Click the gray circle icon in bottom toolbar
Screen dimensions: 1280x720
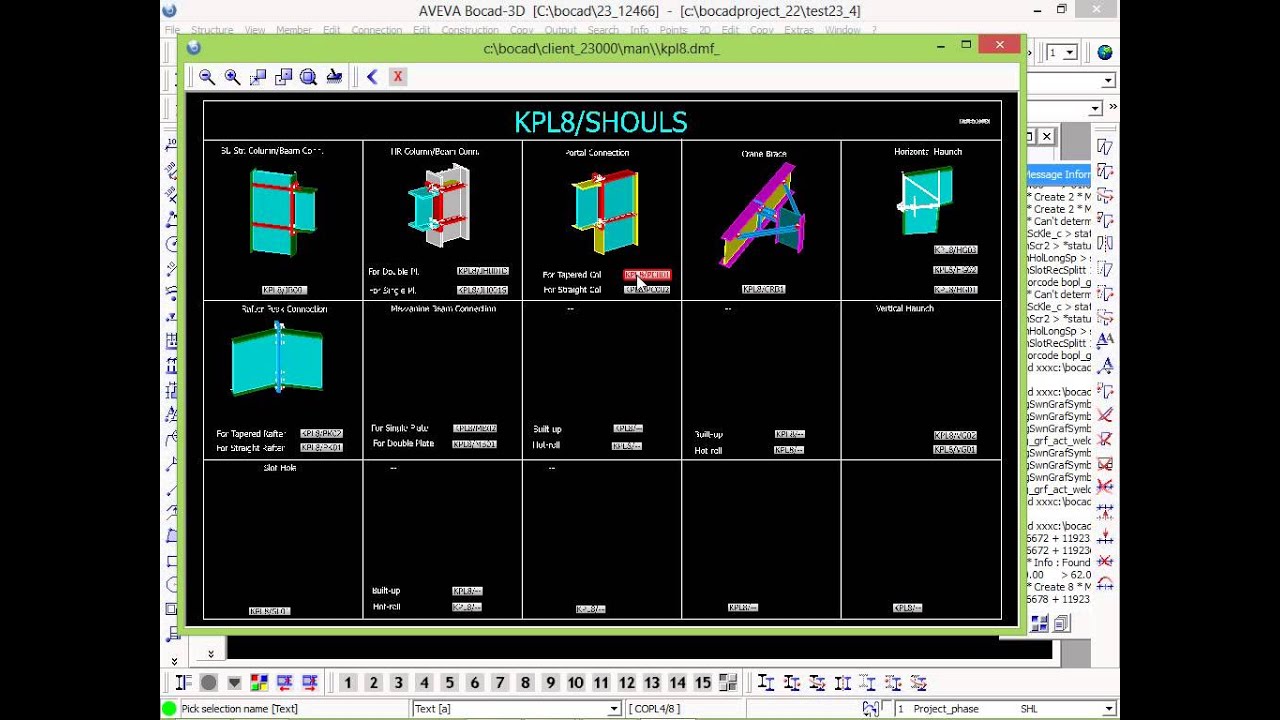208,683
